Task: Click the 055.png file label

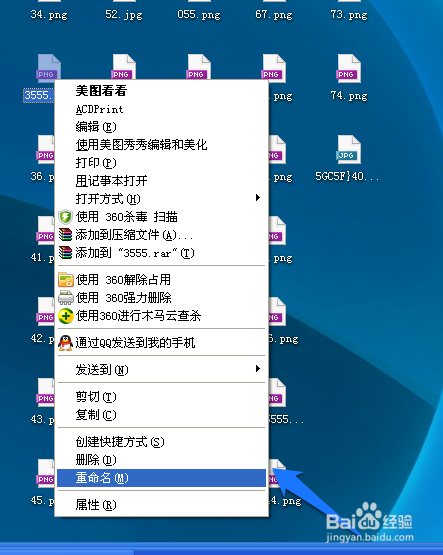Action: pos(199,15)
